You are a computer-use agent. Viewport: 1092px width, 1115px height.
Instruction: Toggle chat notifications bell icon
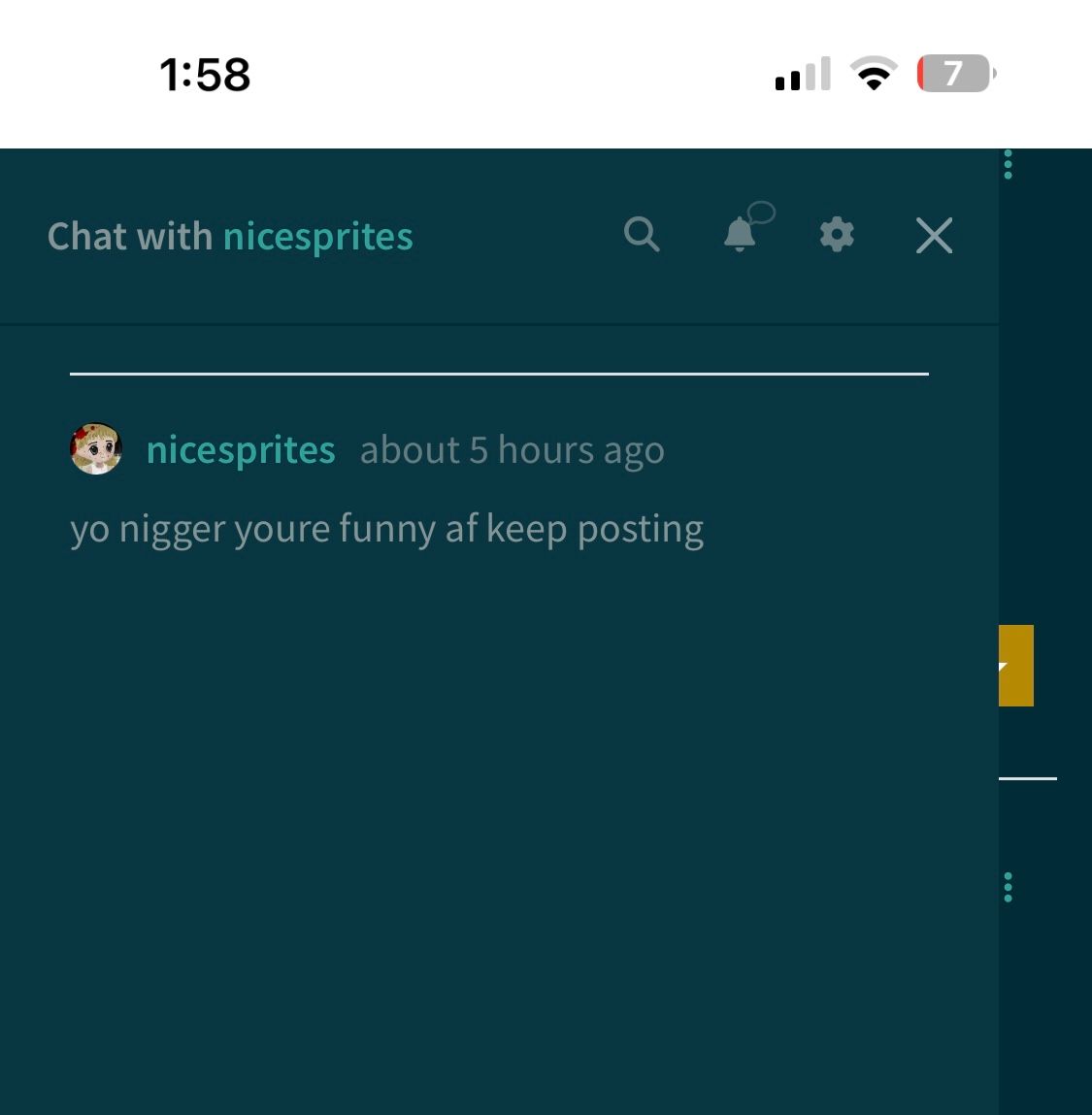click(747, 227)
